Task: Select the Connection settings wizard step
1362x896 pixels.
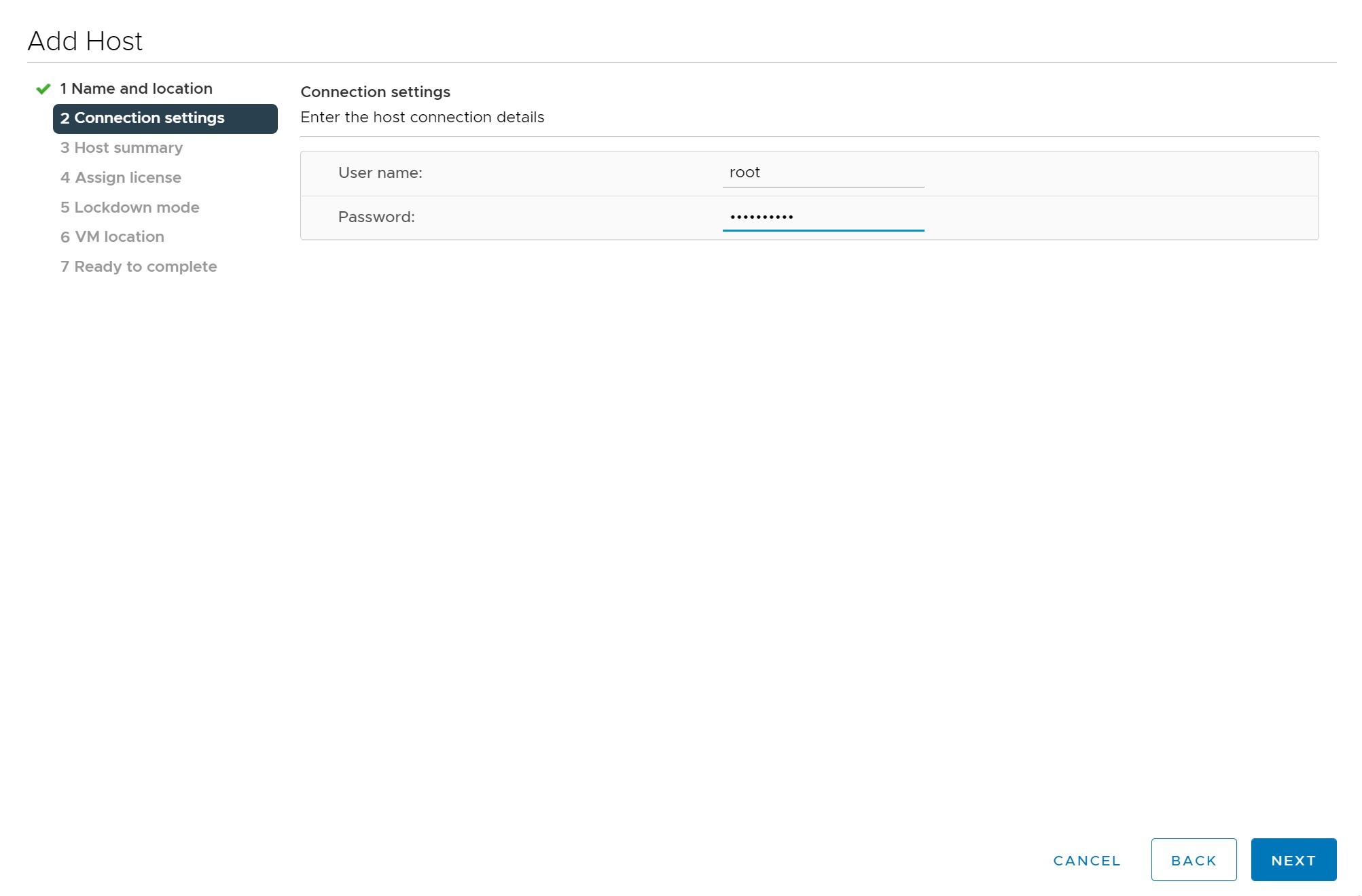Action: pos(165,118)
